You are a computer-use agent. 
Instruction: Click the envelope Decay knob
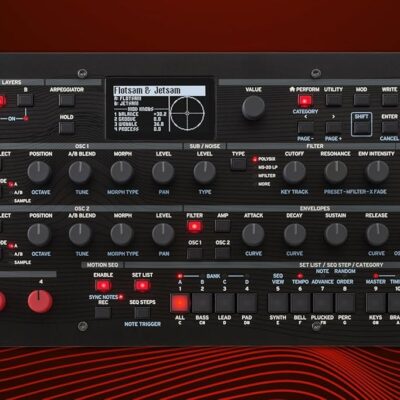pyautogui.click(x=295, y=234)
